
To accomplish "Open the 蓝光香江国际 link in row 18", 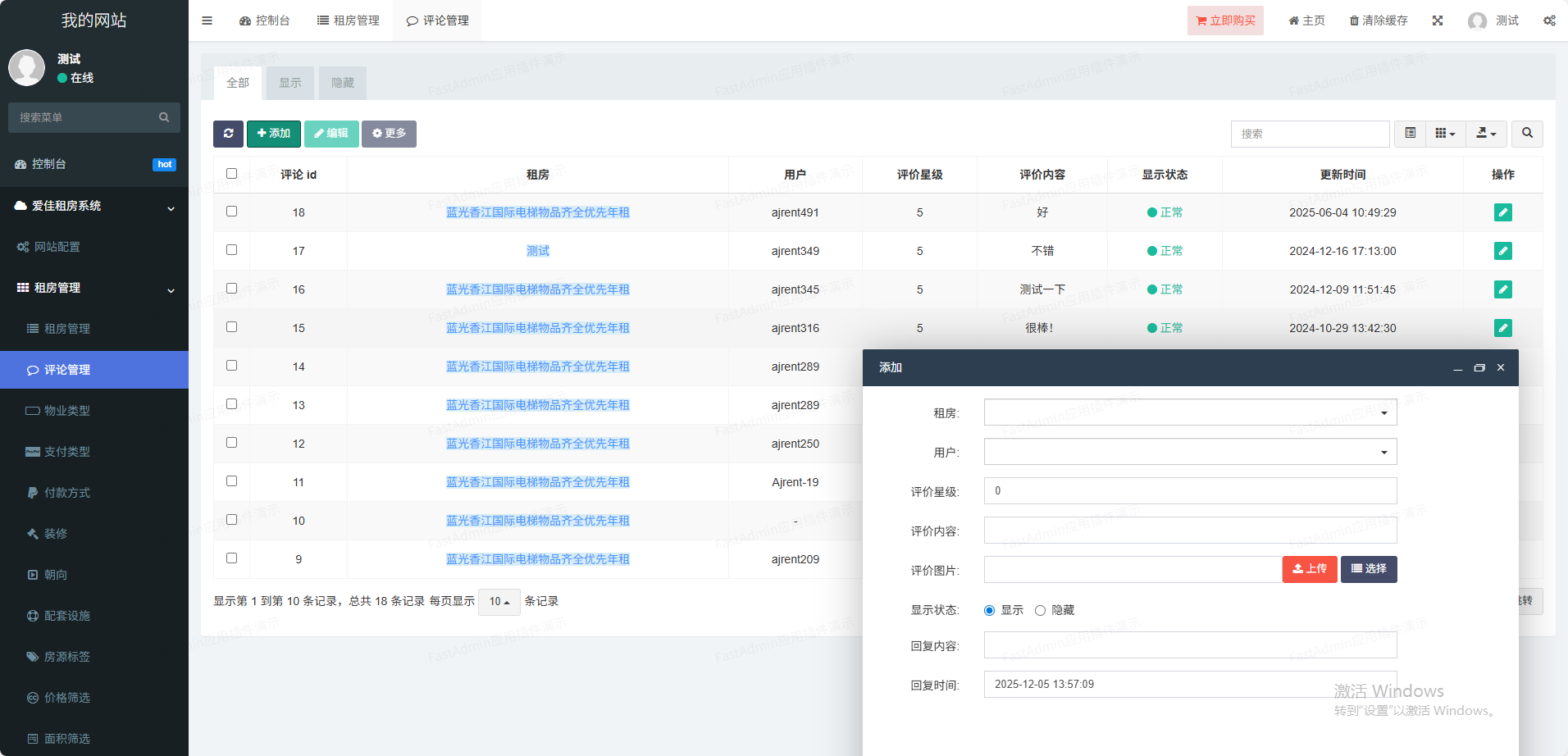I will point(537,212).
